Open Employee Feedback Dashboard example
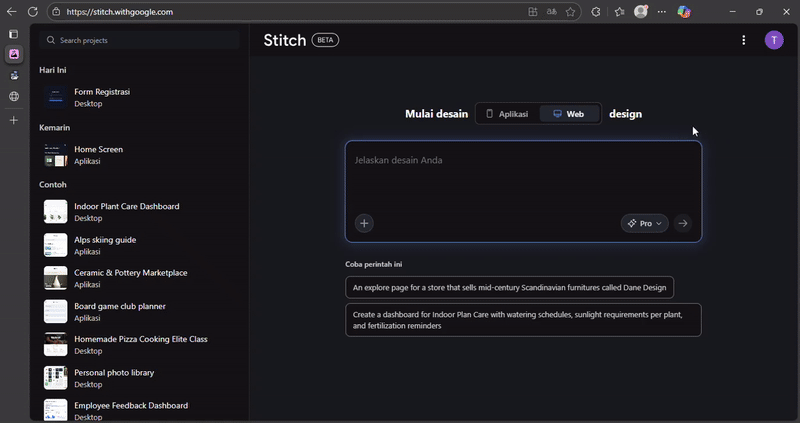This screenshot has height=423, width=800. tap(139, 411)
